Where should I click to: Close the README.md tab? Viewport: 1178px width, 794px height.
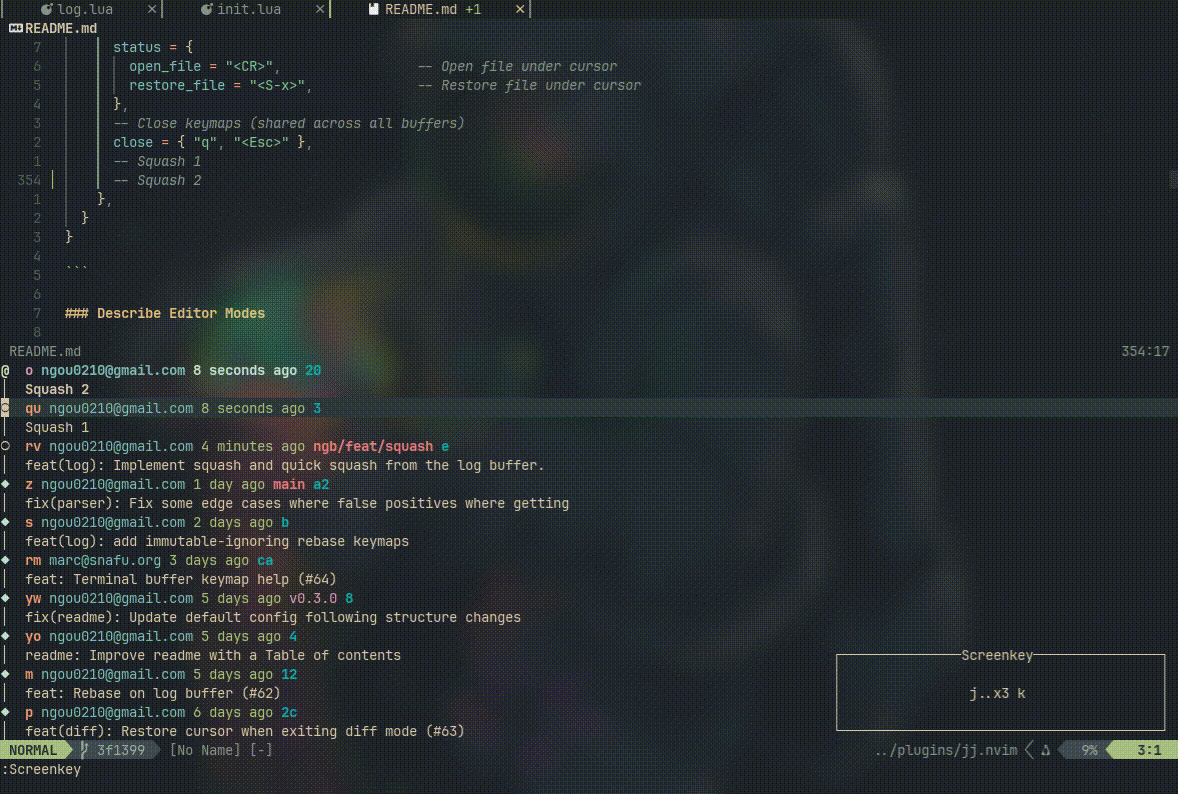click(520, 9)
